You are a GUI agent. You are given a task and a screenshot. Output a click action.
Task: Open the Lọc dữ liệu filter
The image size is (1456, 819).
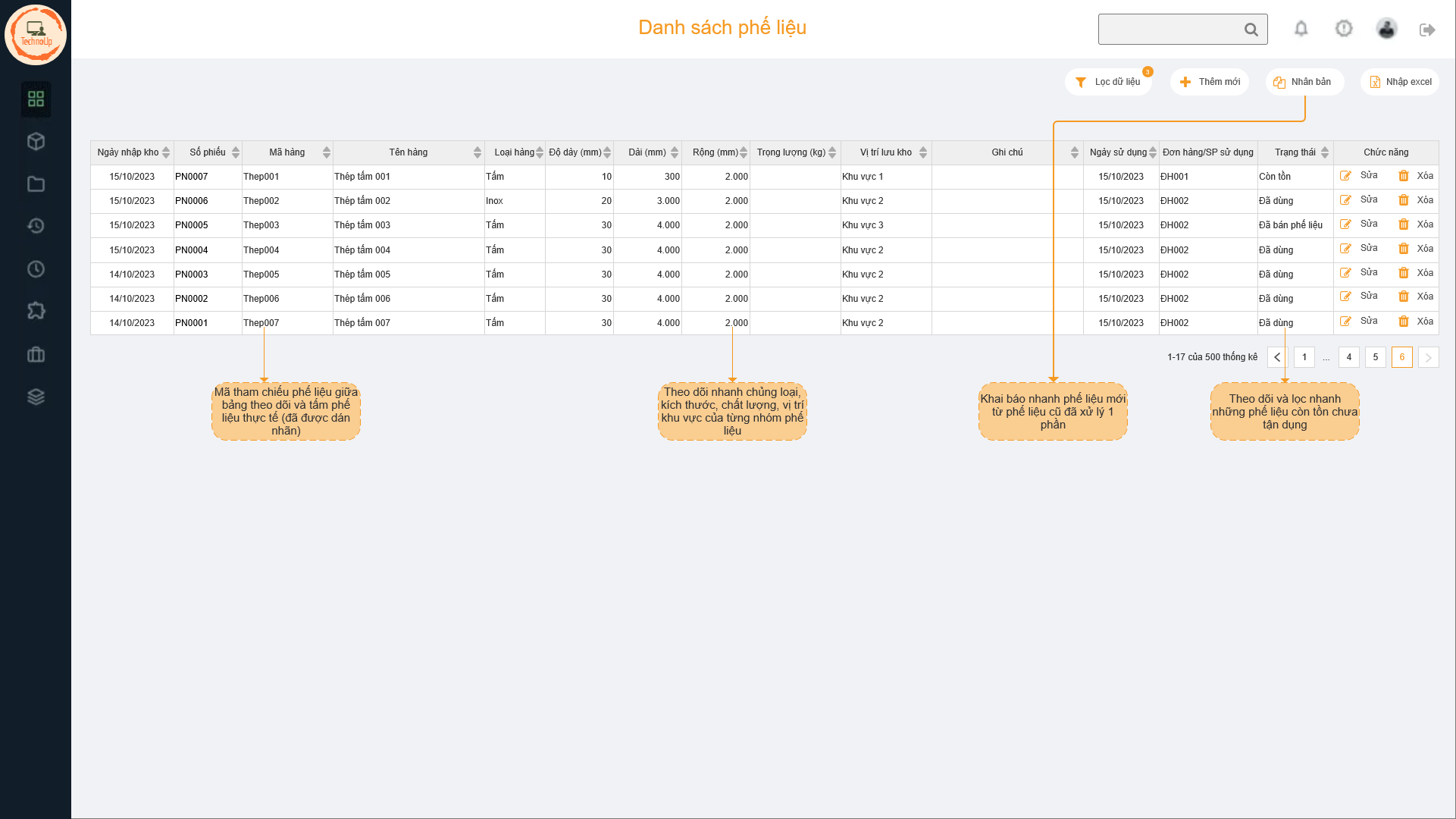(1109, 82)
